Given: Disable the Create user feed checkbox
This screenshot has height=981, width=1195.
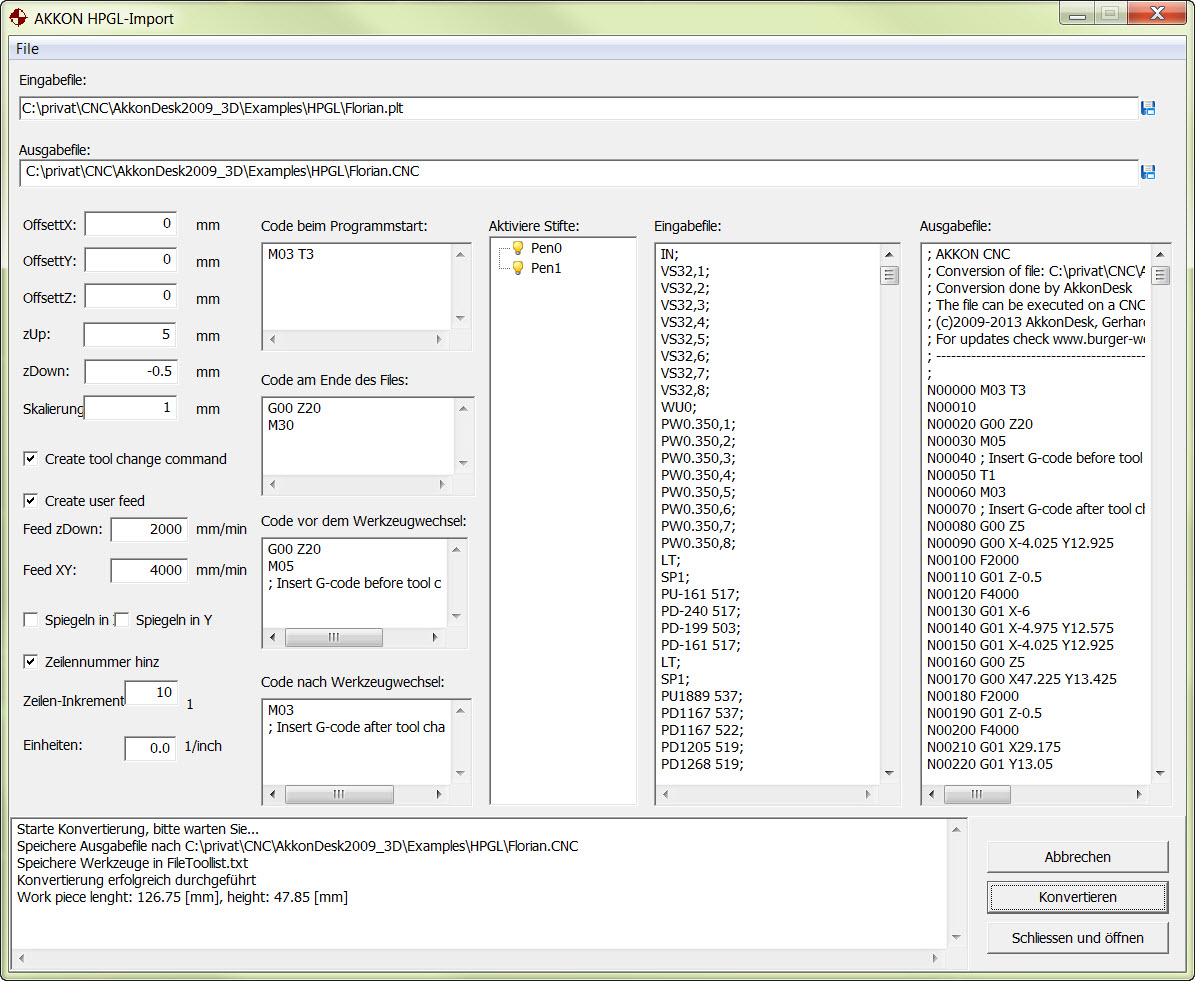Looking at the screenshot, I should 31,501.
